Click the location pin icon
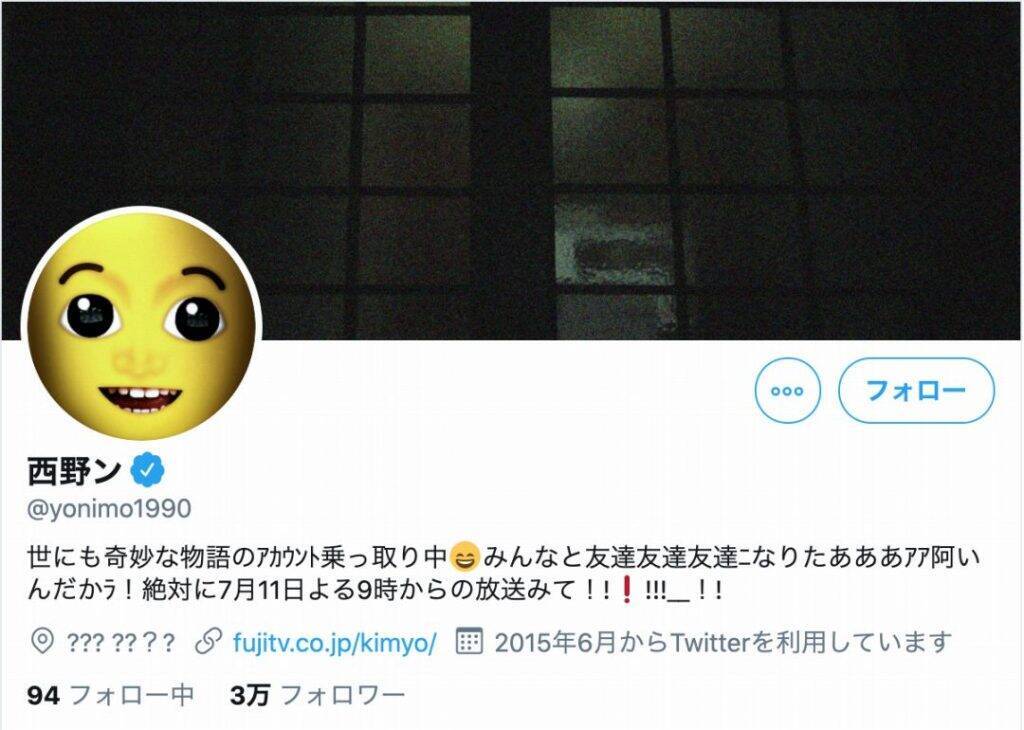The width and height of the screenshot is (1024, 730). (42, 643)
